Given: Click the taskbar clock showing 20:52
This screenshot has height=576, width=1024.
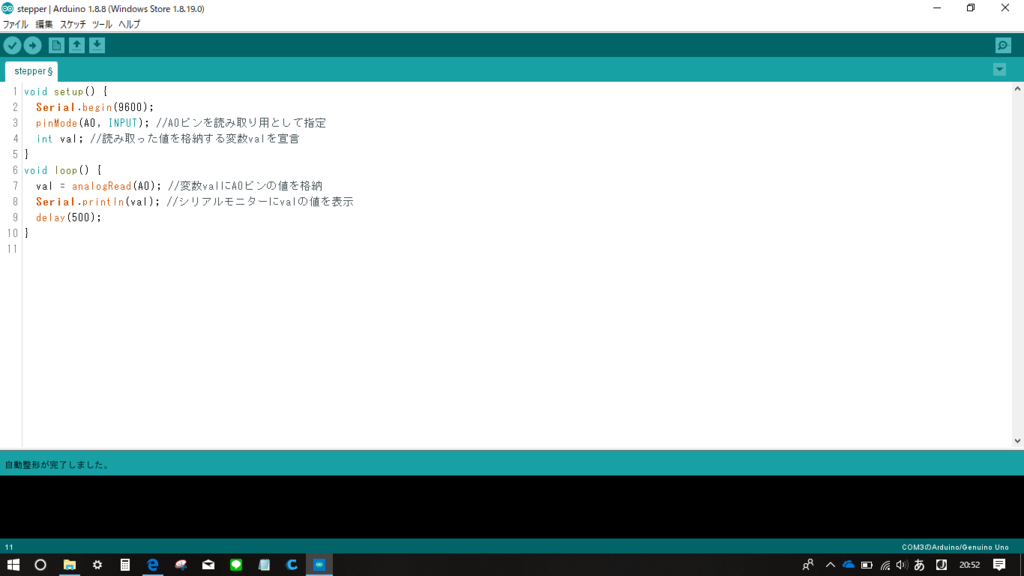Looking at the screenshot, I should tap(970, 565).
